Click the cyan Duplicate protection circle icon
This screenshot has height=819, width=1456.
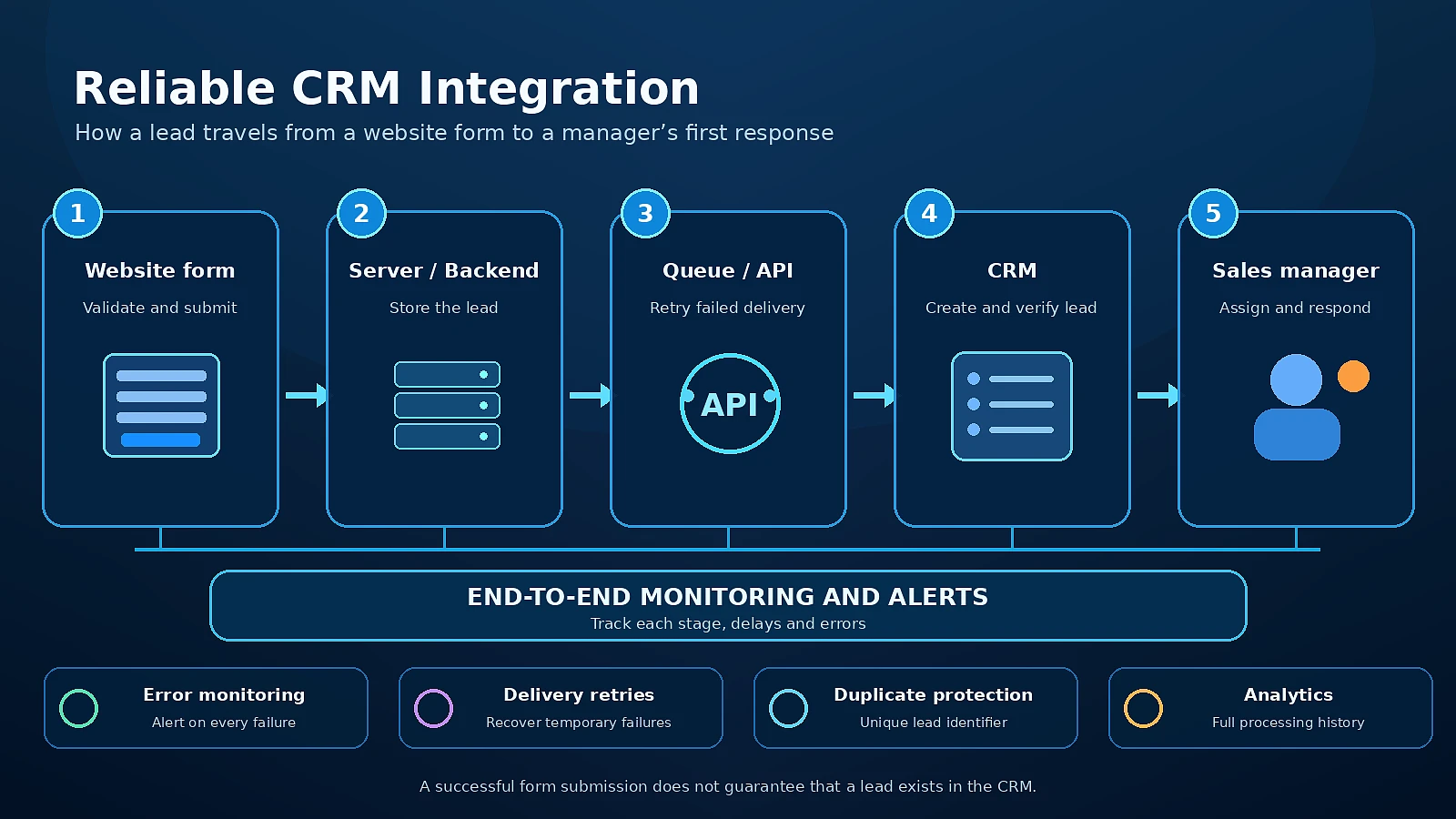click(788, 708)
